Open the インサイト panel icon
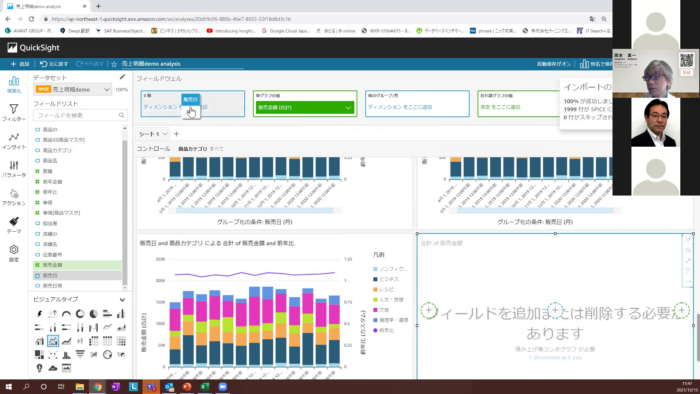The image size is (700, 394). pos(14,141)
